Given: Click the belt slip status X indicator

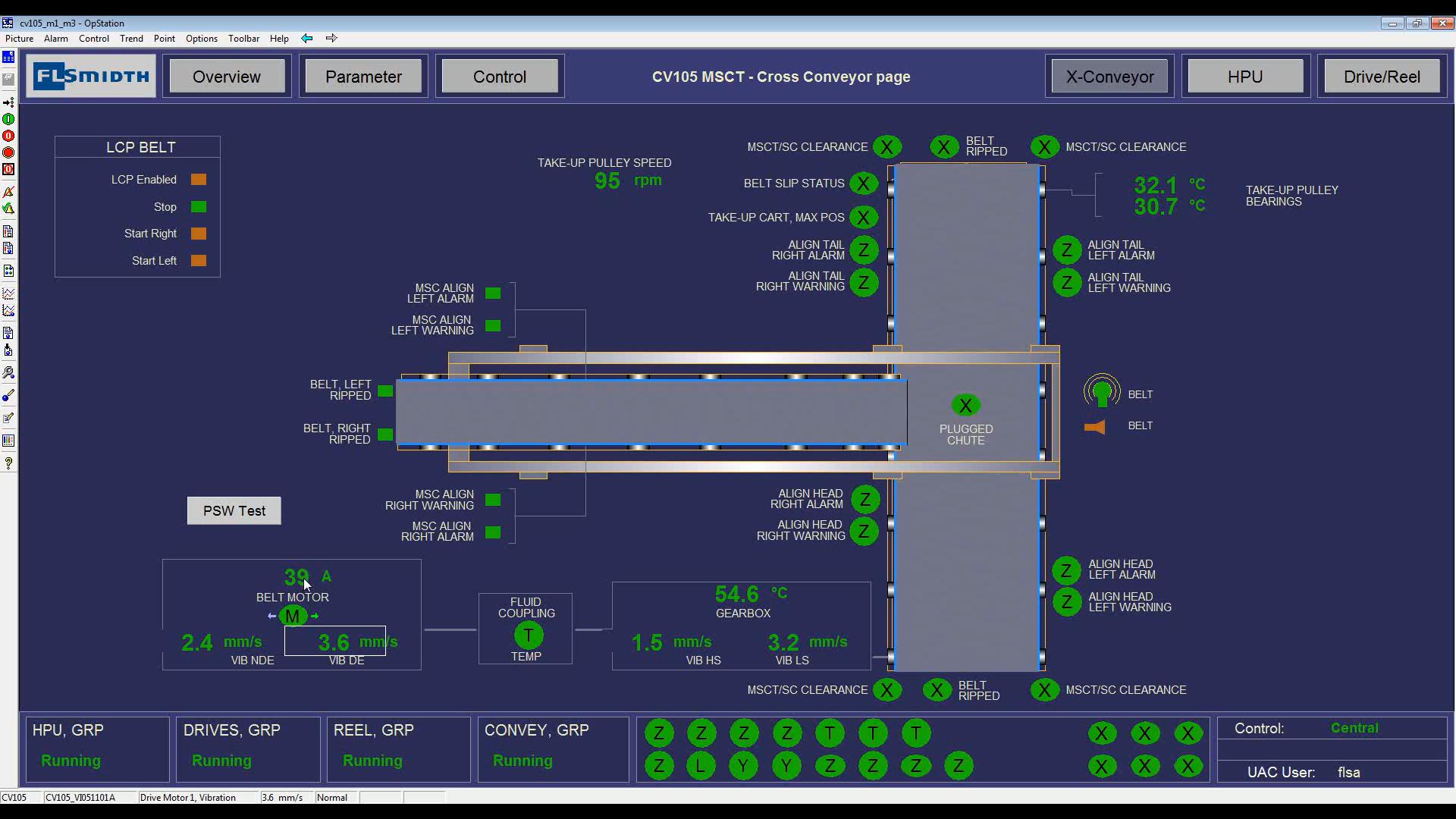Looking at the screenshot, I should [x=863, y=184].
